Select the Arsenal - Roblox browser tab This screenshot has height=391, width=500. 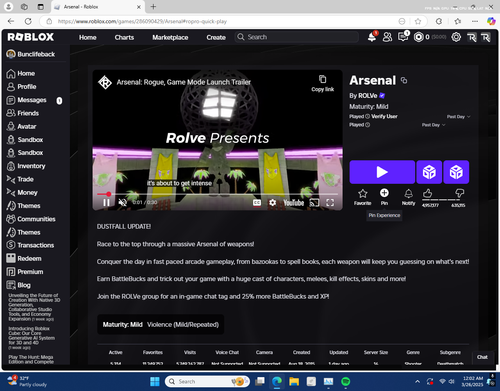98,7
